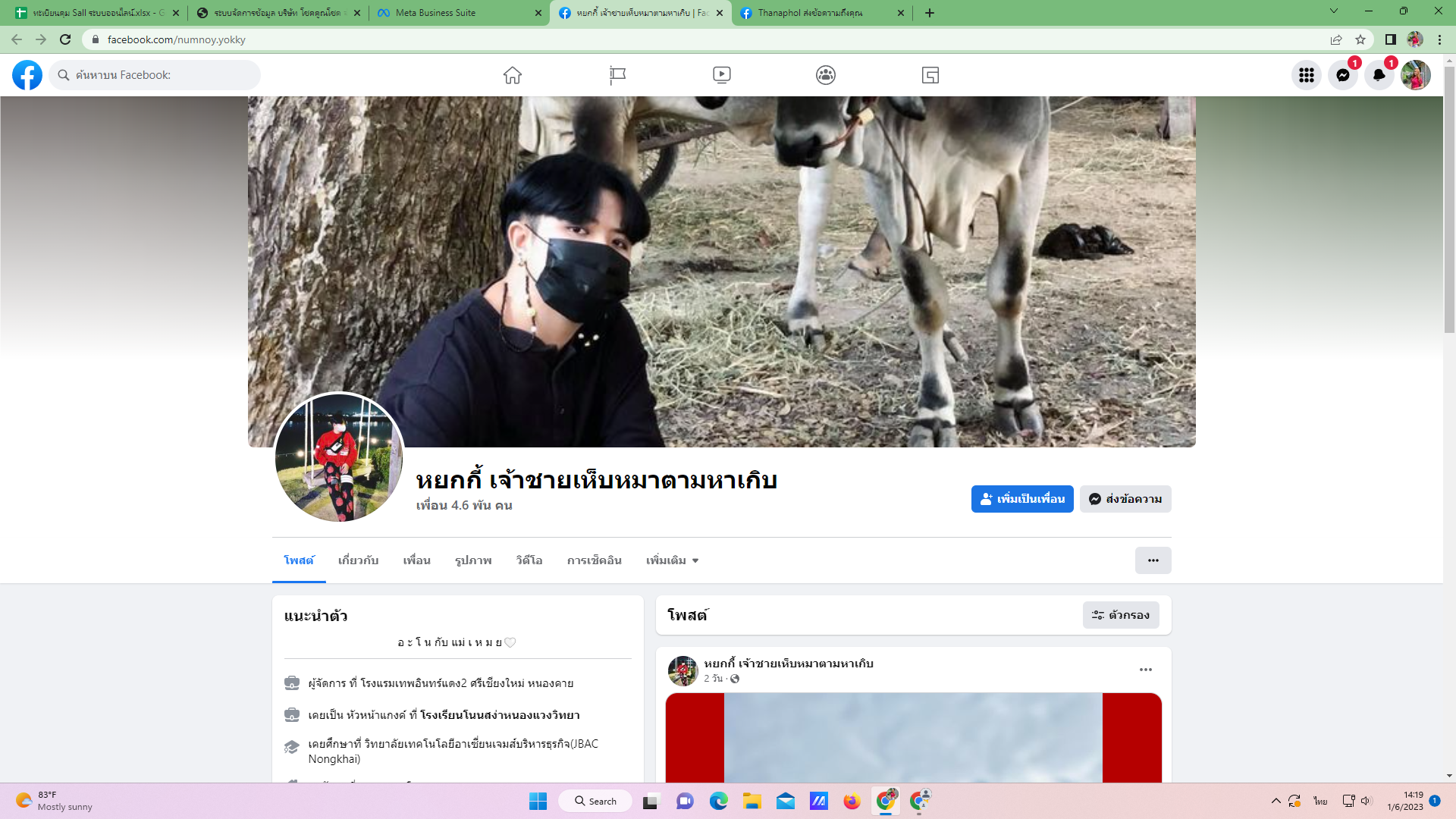This screenshot has width=1456, height=819.
Task: Click the เพิ่มเป็นเพื่อน button
Action: tap(1021, 499)
